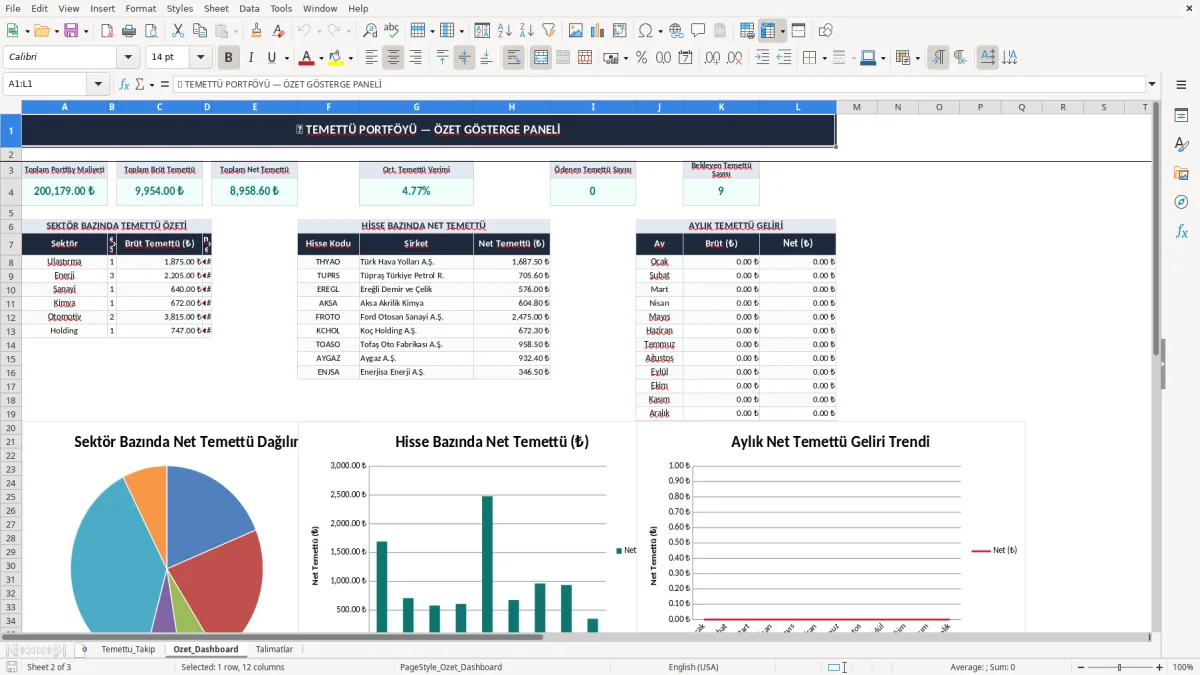Expand Borders dropdown arrow

coord(824,58)
